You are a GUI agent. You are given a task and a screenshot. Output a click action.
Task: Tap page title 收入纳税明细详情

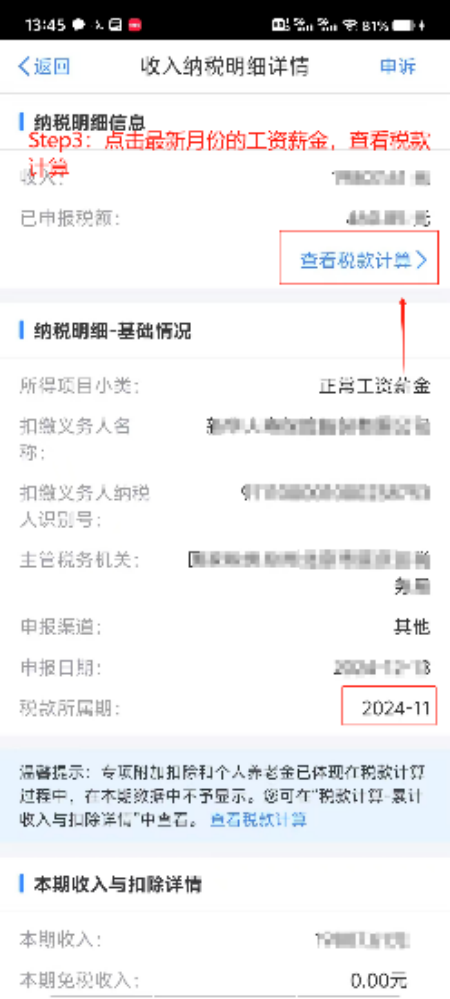tap(225, 66)
